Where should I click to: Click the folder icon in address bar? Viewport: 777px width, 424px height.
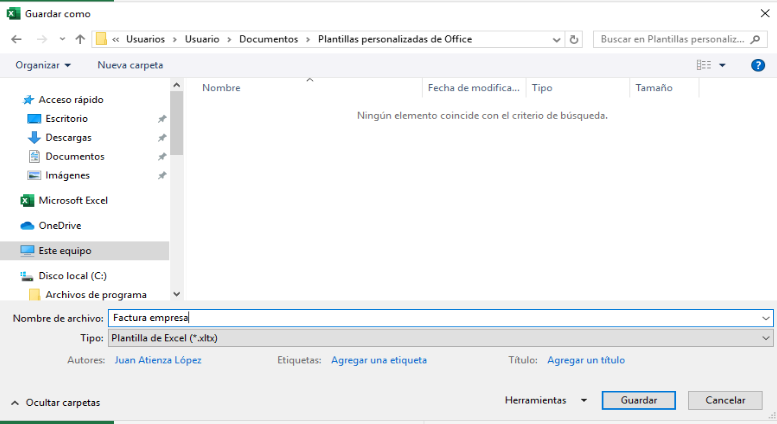click(x=101, y=39)
